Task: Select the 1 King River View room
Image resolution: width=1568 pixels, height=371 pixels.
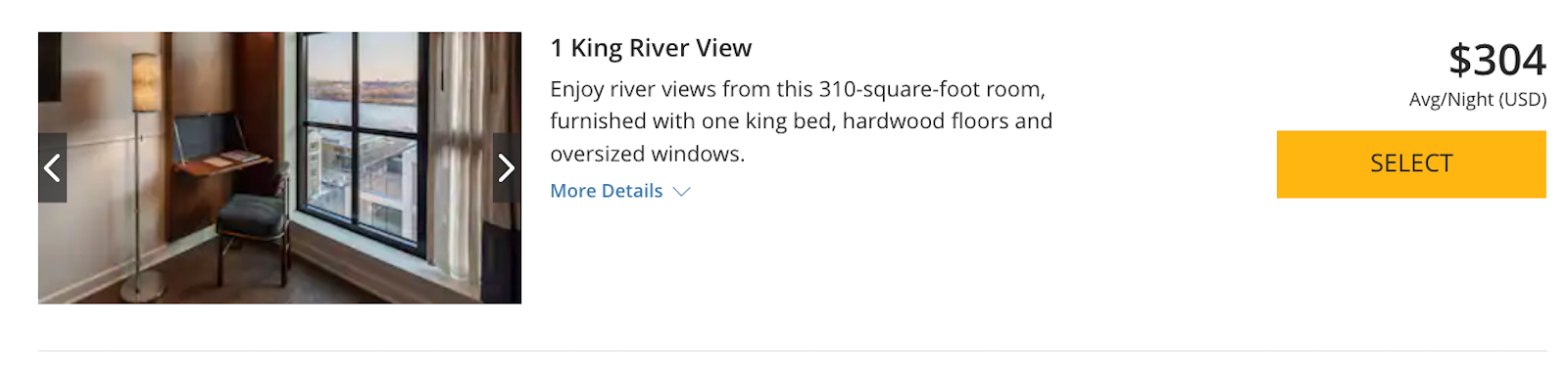Action: click(x=1411, y=164)
